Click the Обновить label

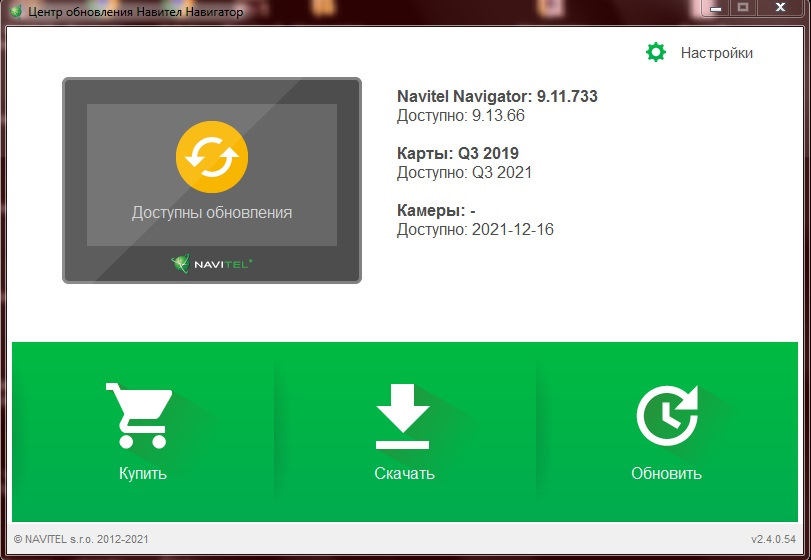666,473
